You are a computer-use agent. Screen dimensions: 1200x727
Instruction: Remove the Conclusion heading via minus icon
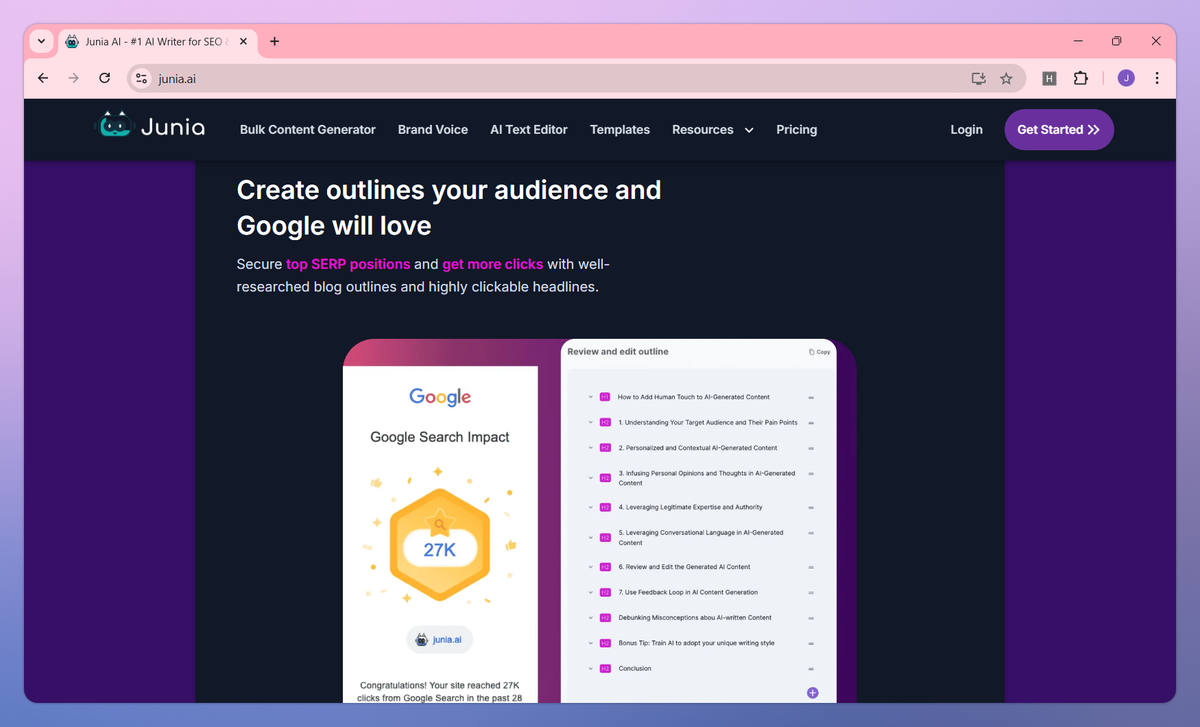point(811,668)
